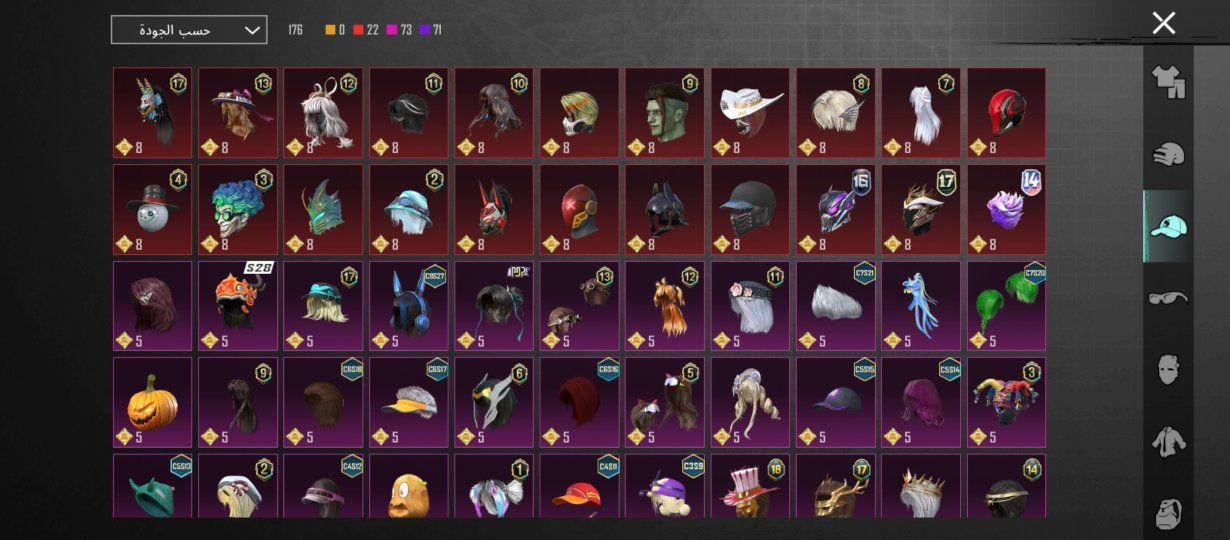Select the snowman with black hat item
The image size is (1230, 540).
[152, 209]
